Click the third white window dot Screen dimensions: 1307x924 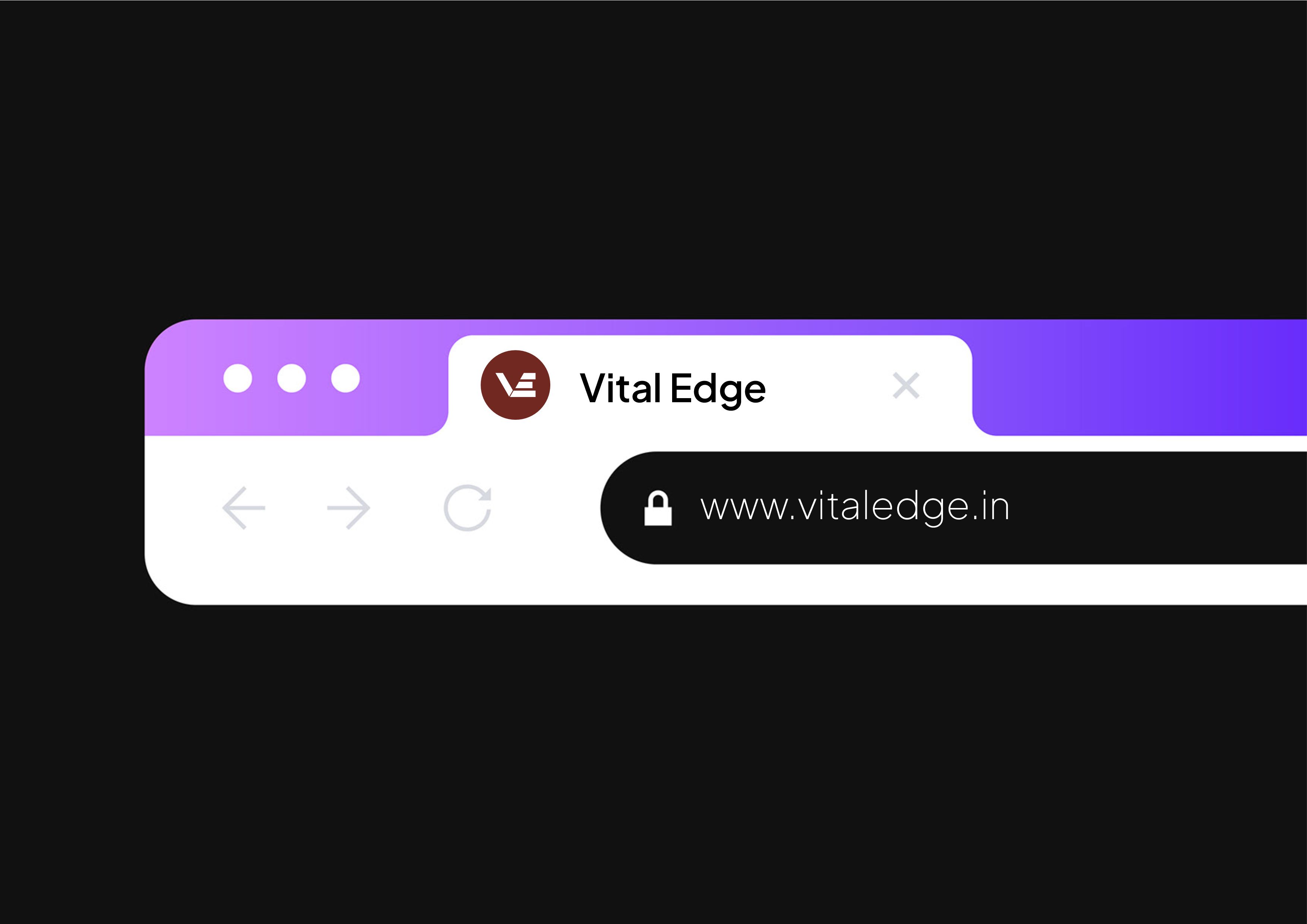tap(345, 378)
